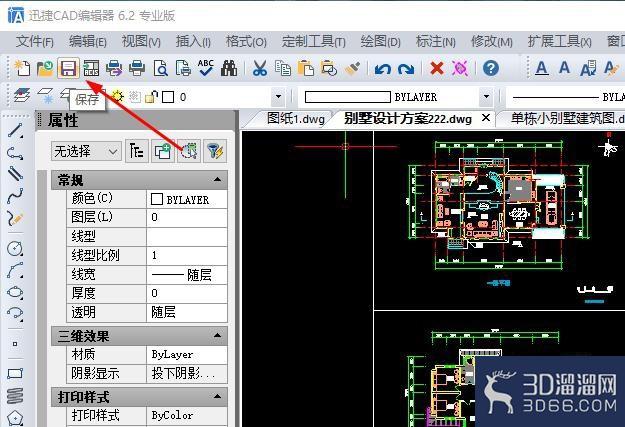Select the double-line Multiline tool
The height and width of the screenshot is (427, 625).
pos(15,174)
